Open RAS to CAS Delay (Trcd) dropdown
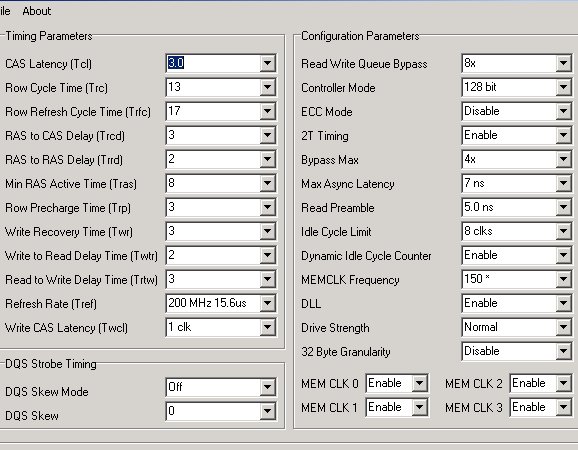 (268, 135)
